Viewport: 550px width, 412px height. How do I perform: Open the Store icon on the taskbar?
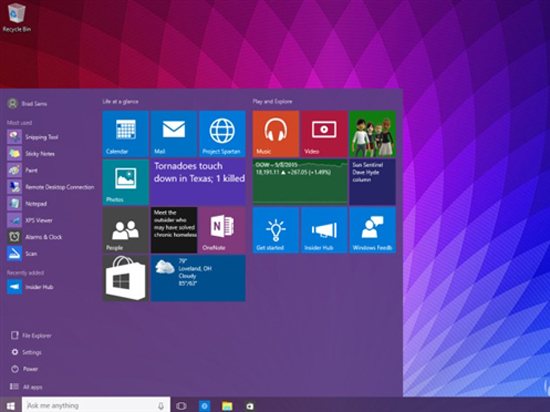[x=249, y=406]
